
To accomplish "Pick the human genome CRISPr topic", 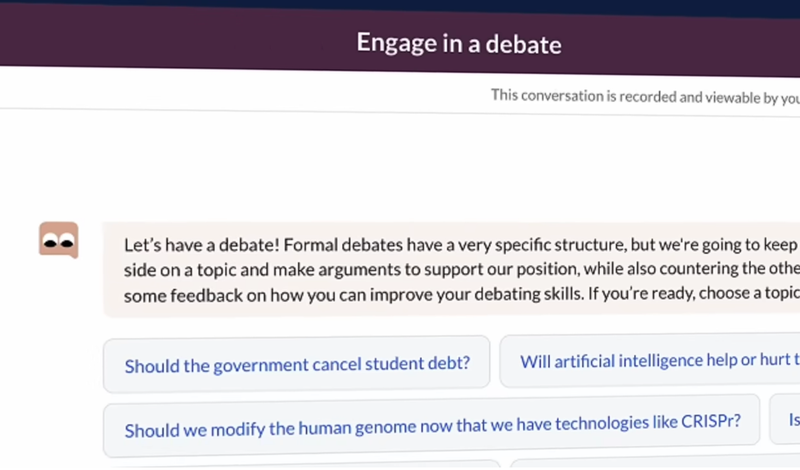I will [x=431, y=427].
